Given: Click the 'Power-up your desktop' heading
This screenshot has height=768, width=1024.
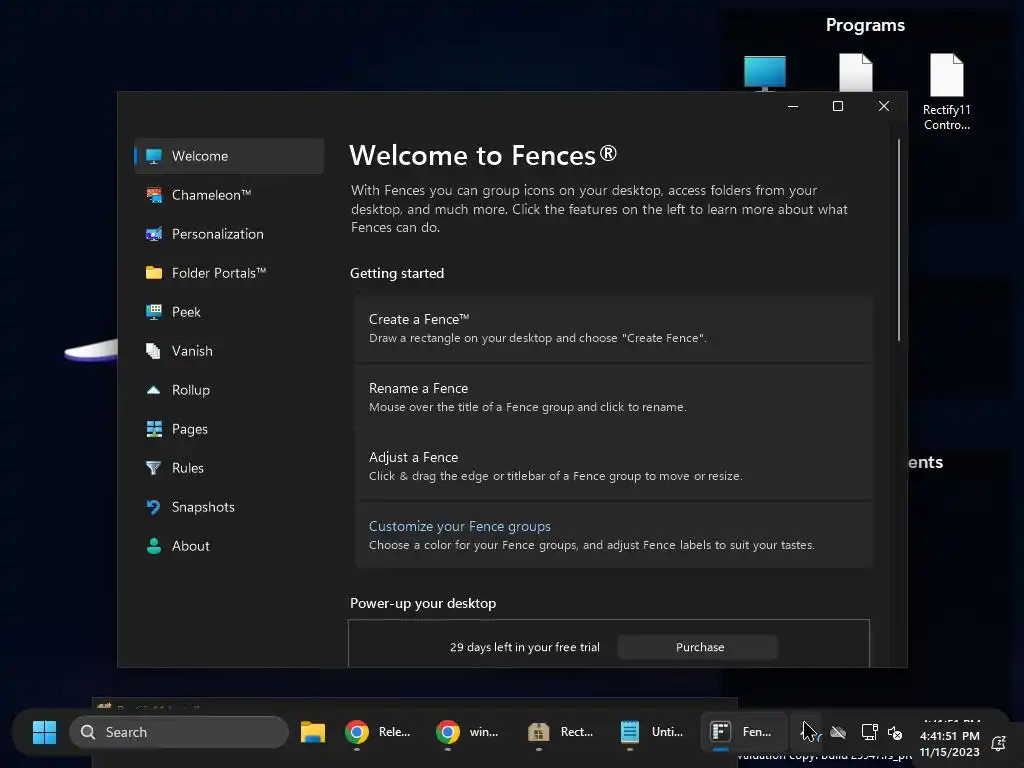Looking at the screenshot, I should pos(423,603).
